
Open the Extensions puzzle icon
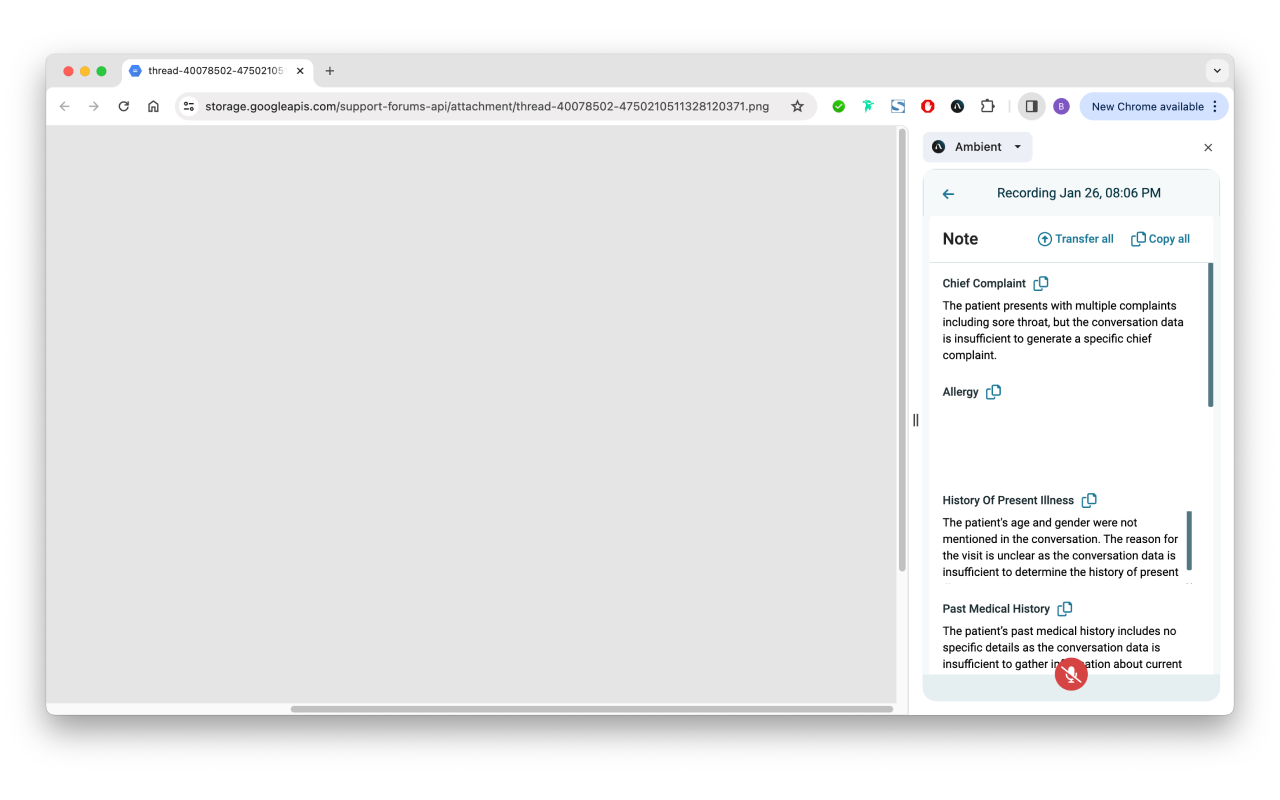pyautogui.click(x=987, y=106)
